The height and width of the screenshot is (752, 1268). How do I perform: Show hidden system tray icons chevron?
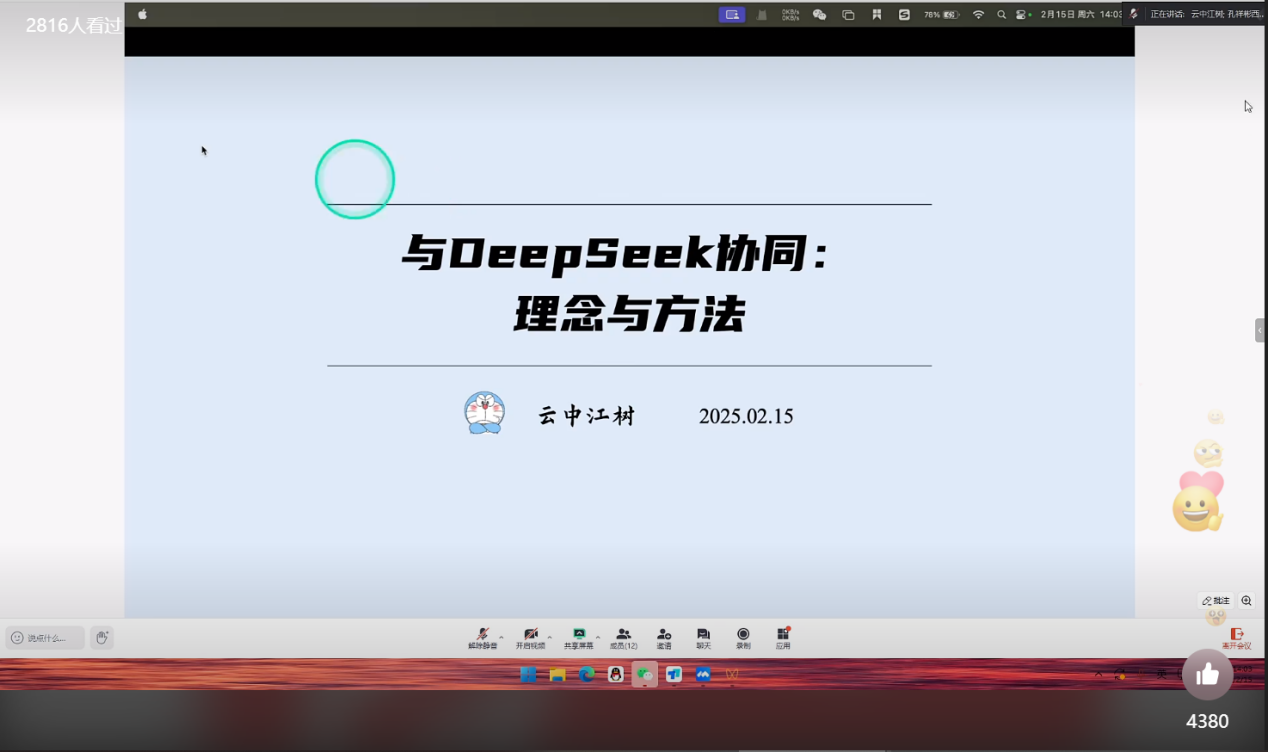[x=1098, y=674]
